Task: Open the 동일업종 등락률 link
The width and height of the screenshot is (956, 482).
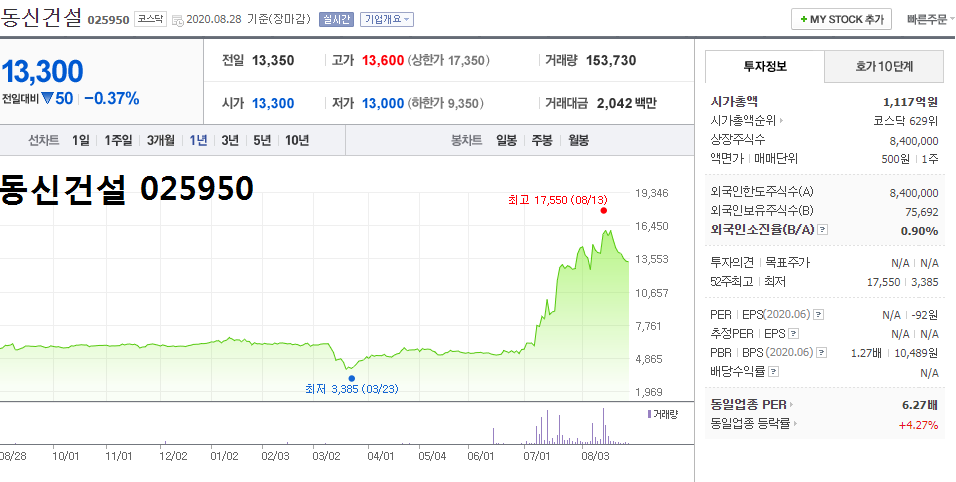Action: [754, 424]
